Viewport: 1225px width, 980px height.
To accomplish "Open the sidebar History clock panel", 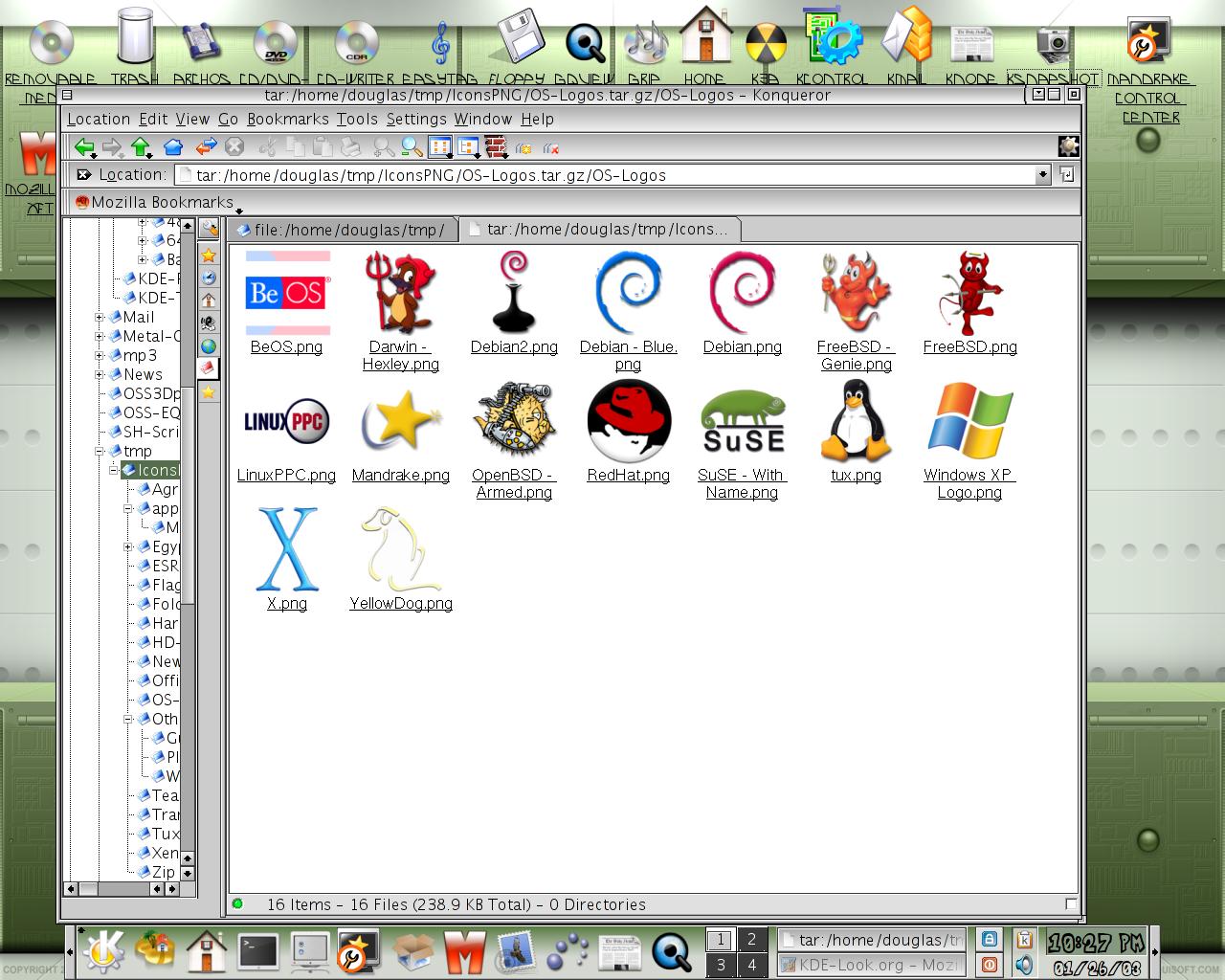I will click(208, 278).
